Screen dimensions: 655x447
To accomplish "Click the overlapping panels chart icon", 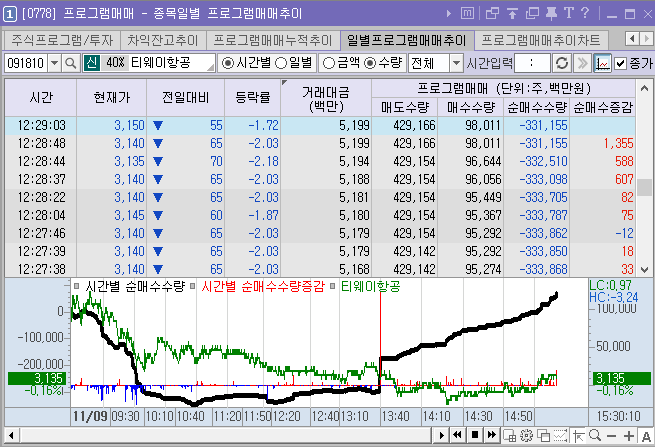I will pyautogui.click(x=543, y=436).
